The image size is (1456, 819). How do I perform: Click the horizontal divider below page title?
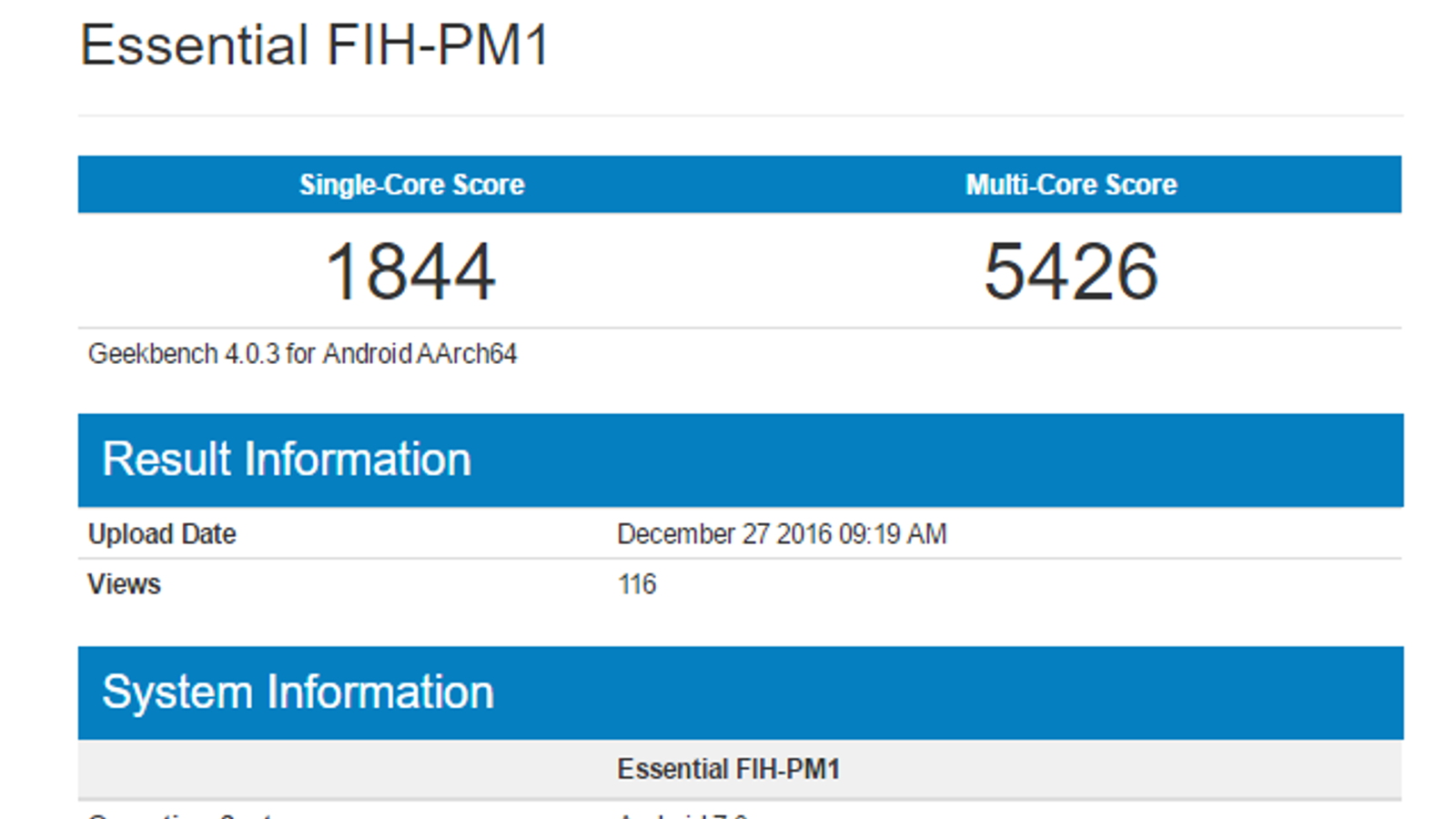(740, 116)
